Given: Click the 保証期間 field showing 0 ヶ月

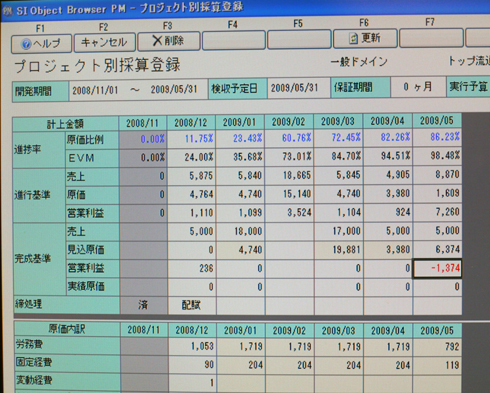Looking at the screenshot, I should click(418, 87).
